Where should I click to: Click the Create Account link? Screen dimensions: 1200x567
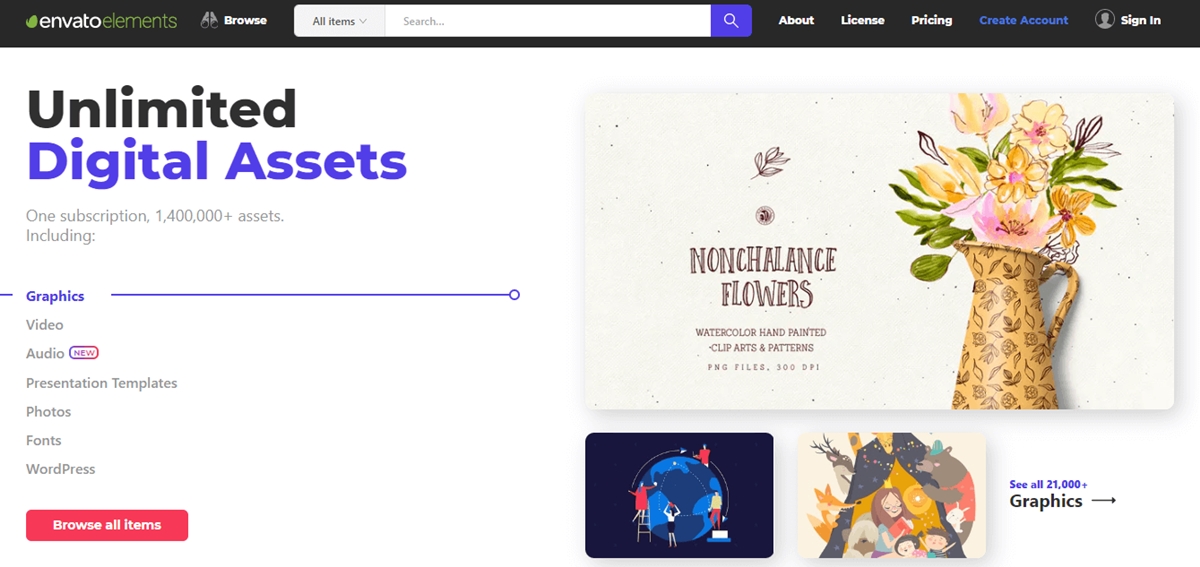coord(1023,20)
